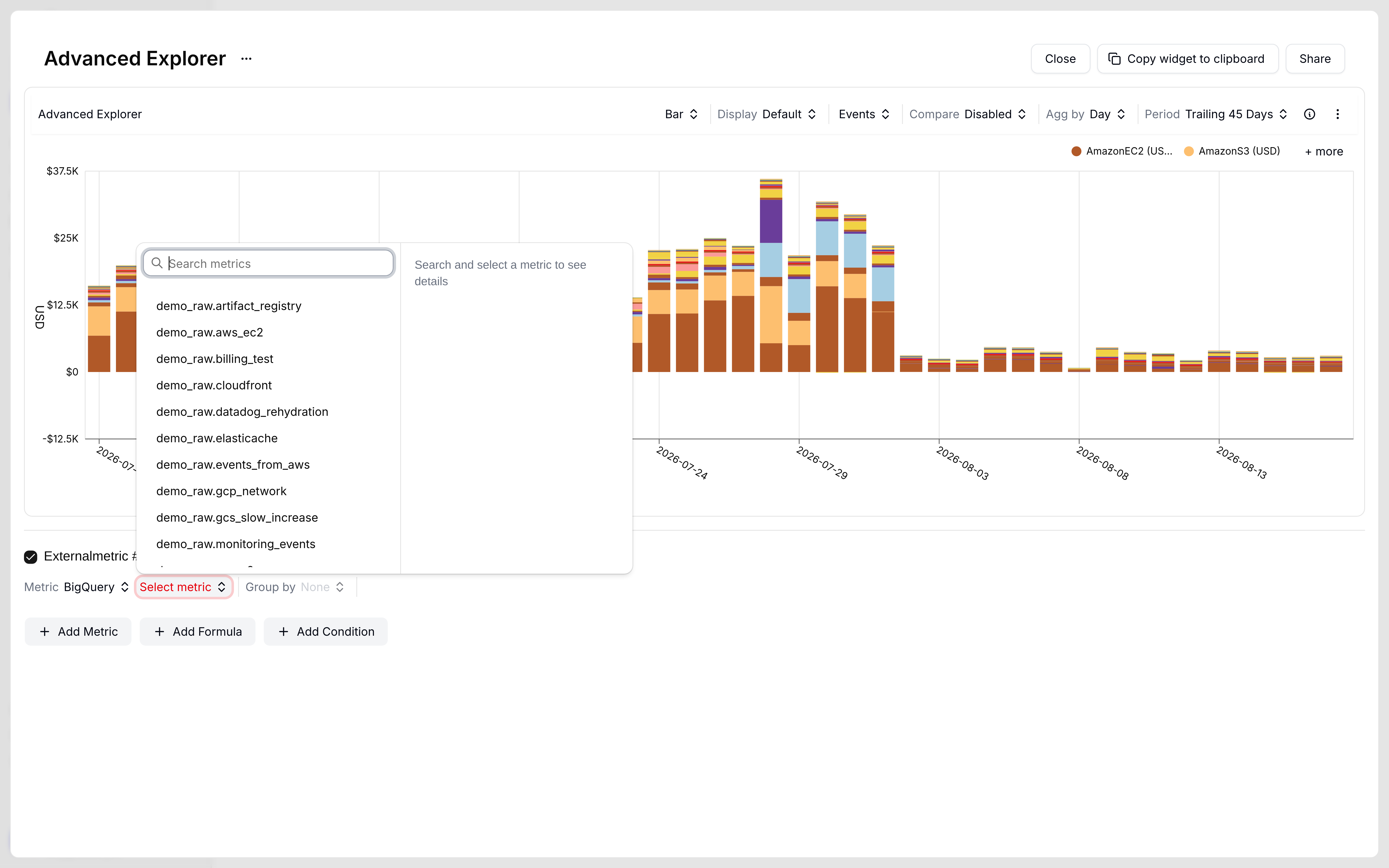This screenshot has height=868, width=1389.
Task: Select demo_raw.datadog_rehydration metric
Action: click(x=268, y=412)
